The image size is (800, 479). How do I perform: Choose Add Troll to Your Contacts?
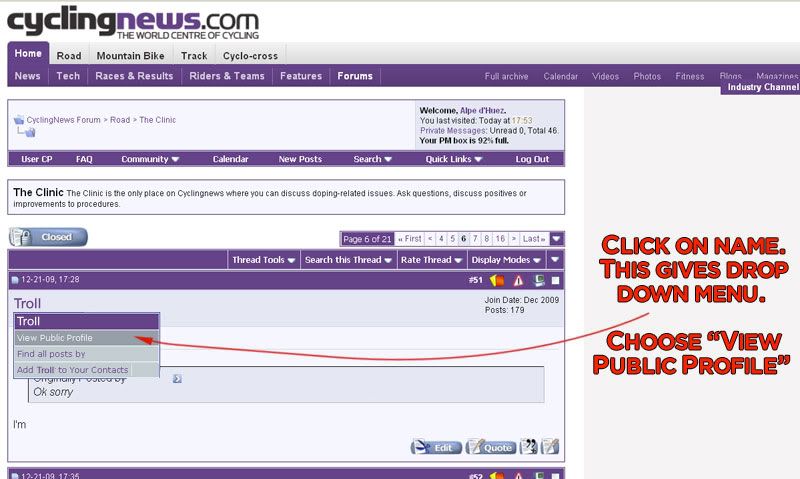pos(87,370)
